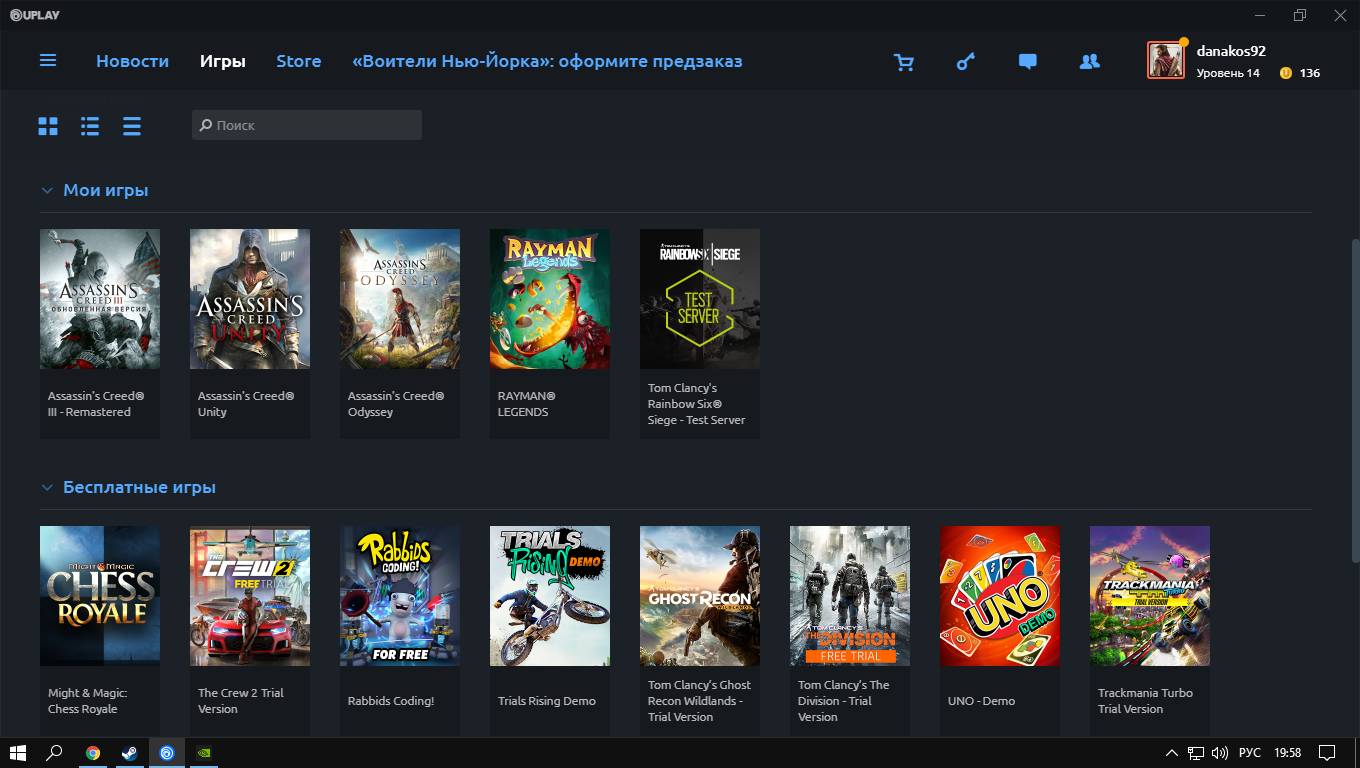The width and height of the screenshot is (1360, 768).
Task: Open the notification center icon
Action: tap(1327, 752)
